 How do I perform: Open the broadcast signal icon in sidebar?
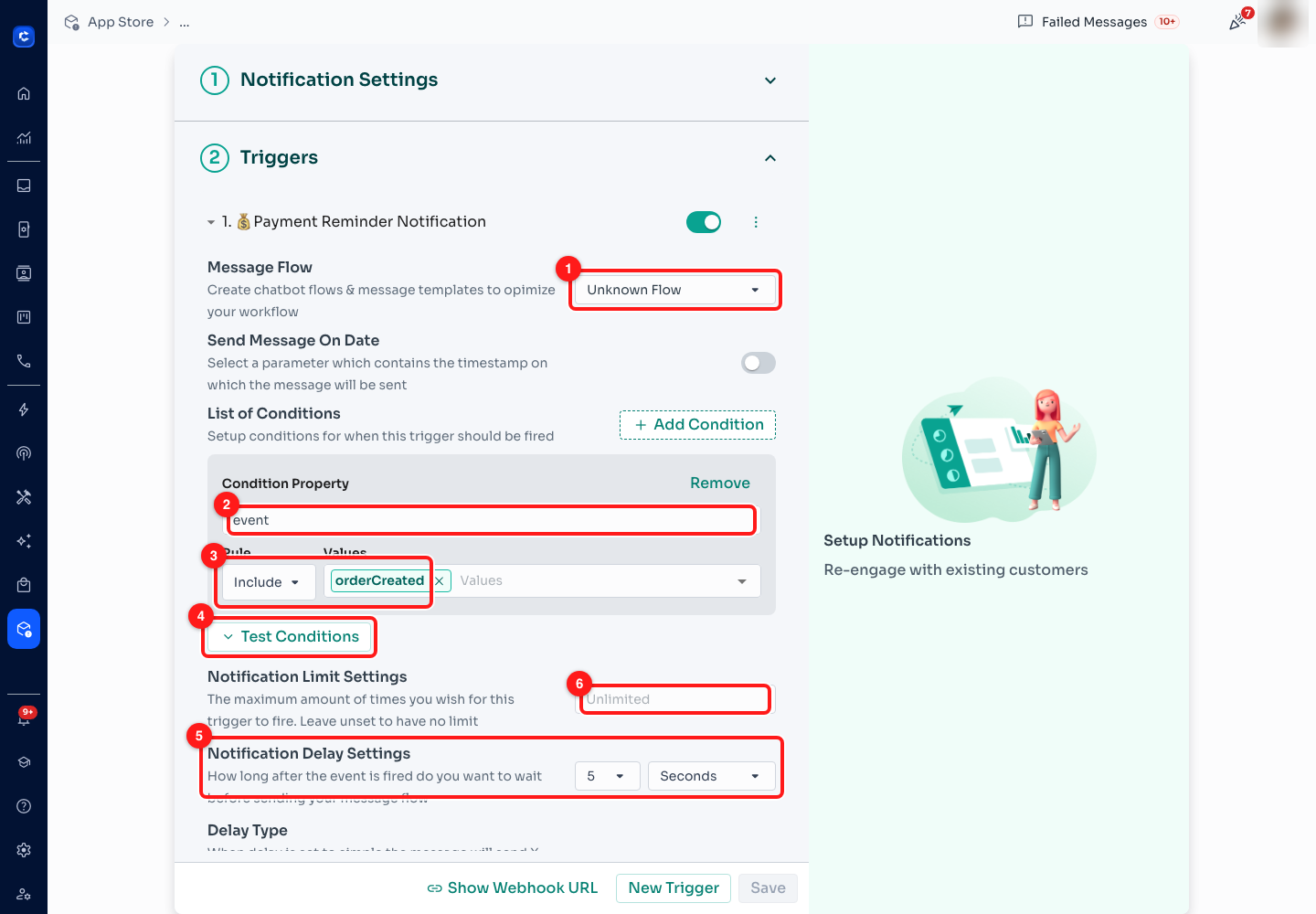[24, 453]
